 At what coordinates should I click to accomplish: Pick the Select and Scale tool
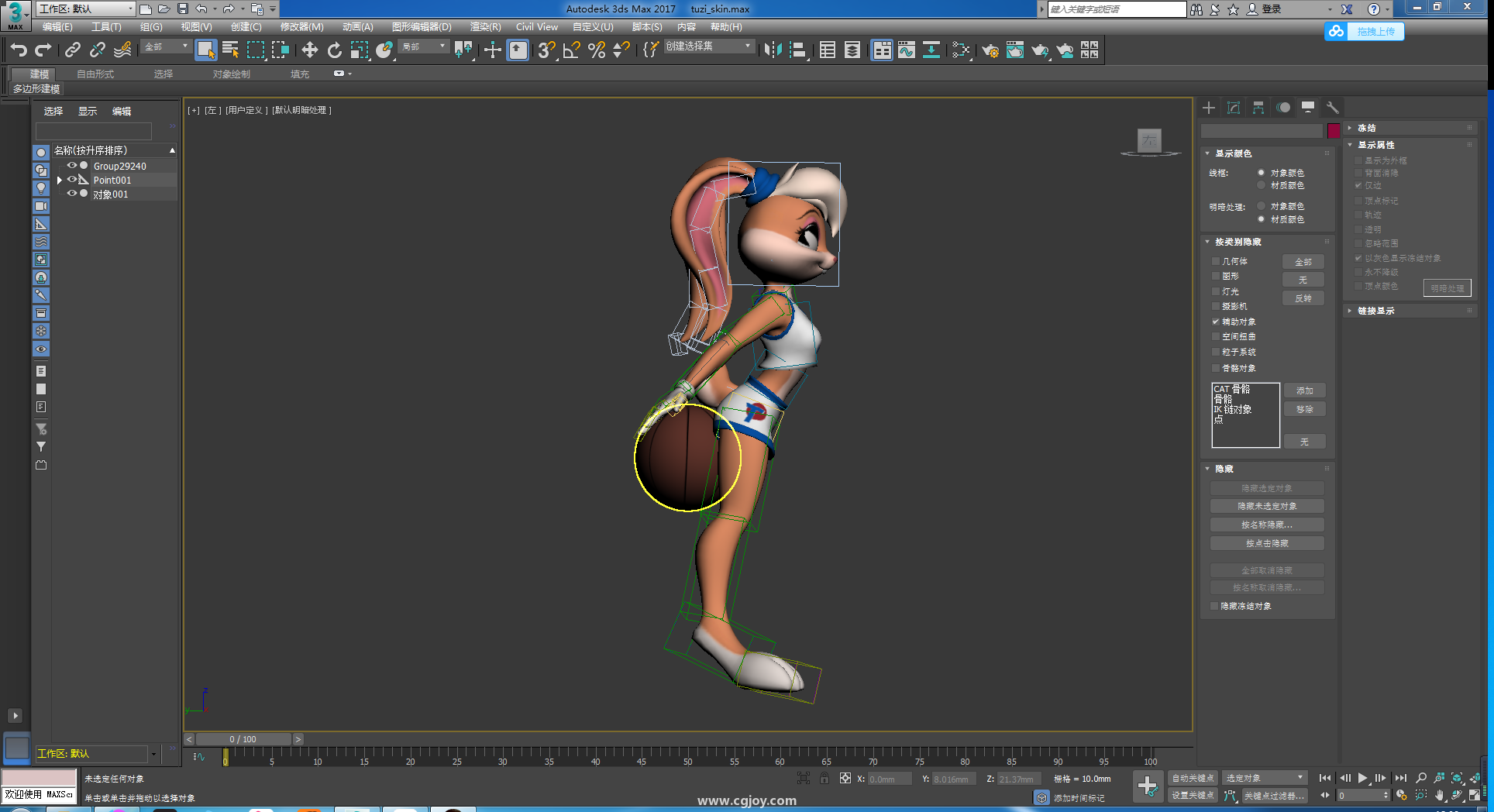point(359,50)
